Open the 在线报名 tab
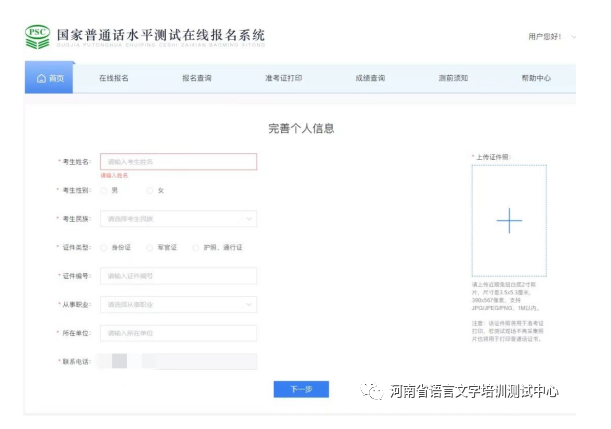The image size is (611, 429). [113, 78]
